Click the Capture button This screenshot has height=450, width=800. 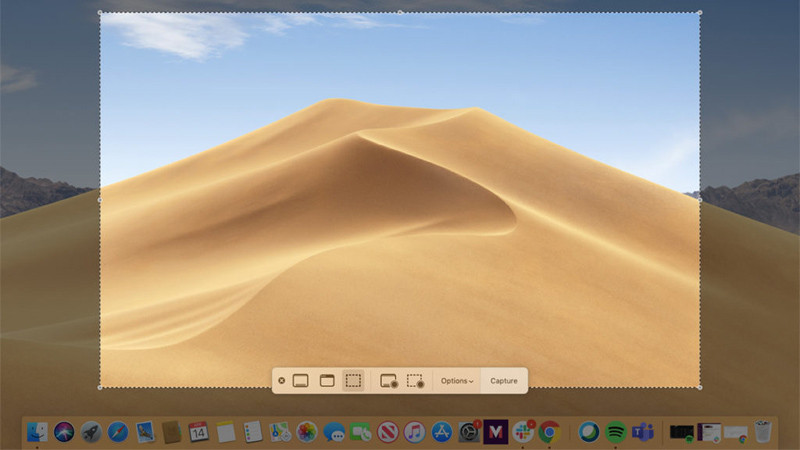coord(504,381)
